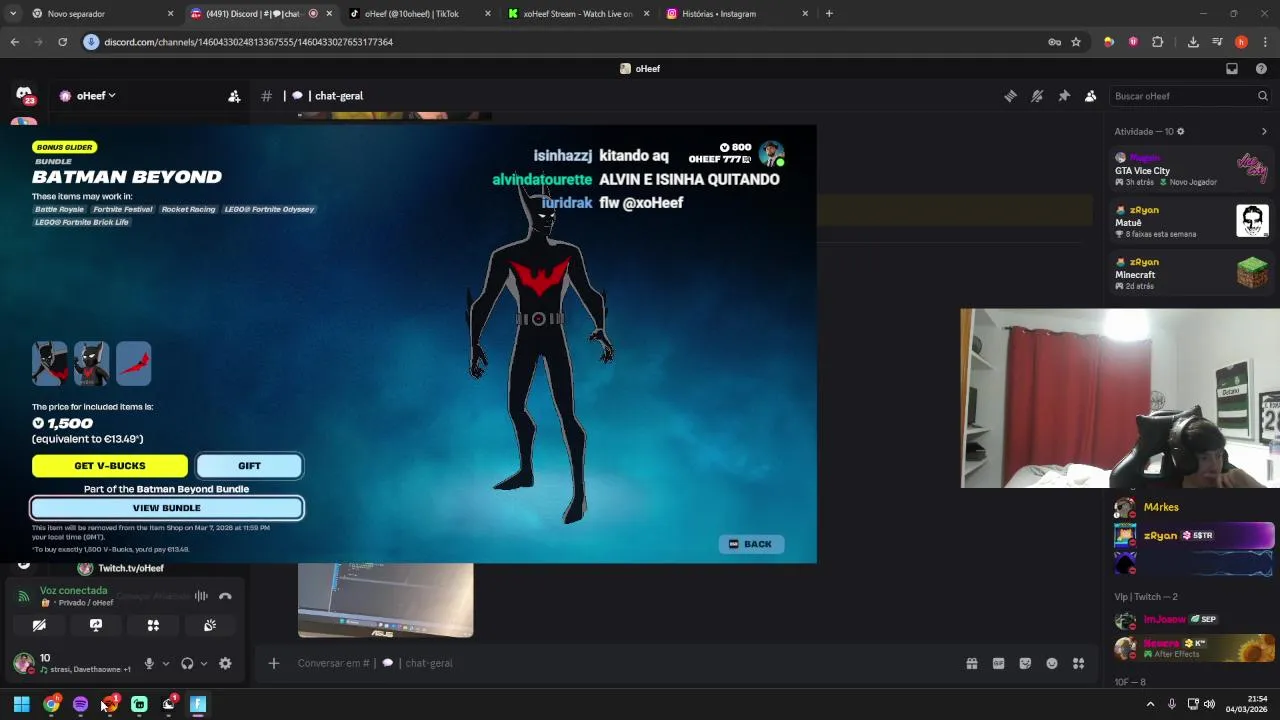Open emoji picker in message bar
Image resolution: width=1280 pixels, height=720 pixels.
pos(1052,663)
